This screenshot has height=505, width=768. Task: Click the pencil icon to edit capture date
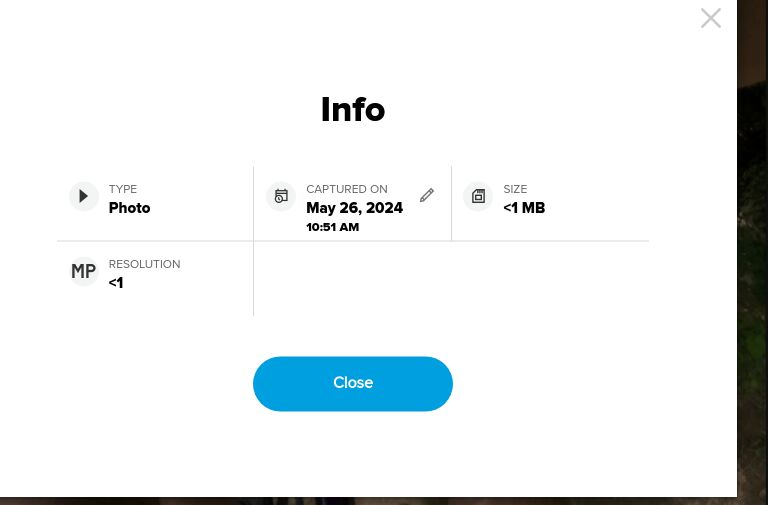pos(427,195)
